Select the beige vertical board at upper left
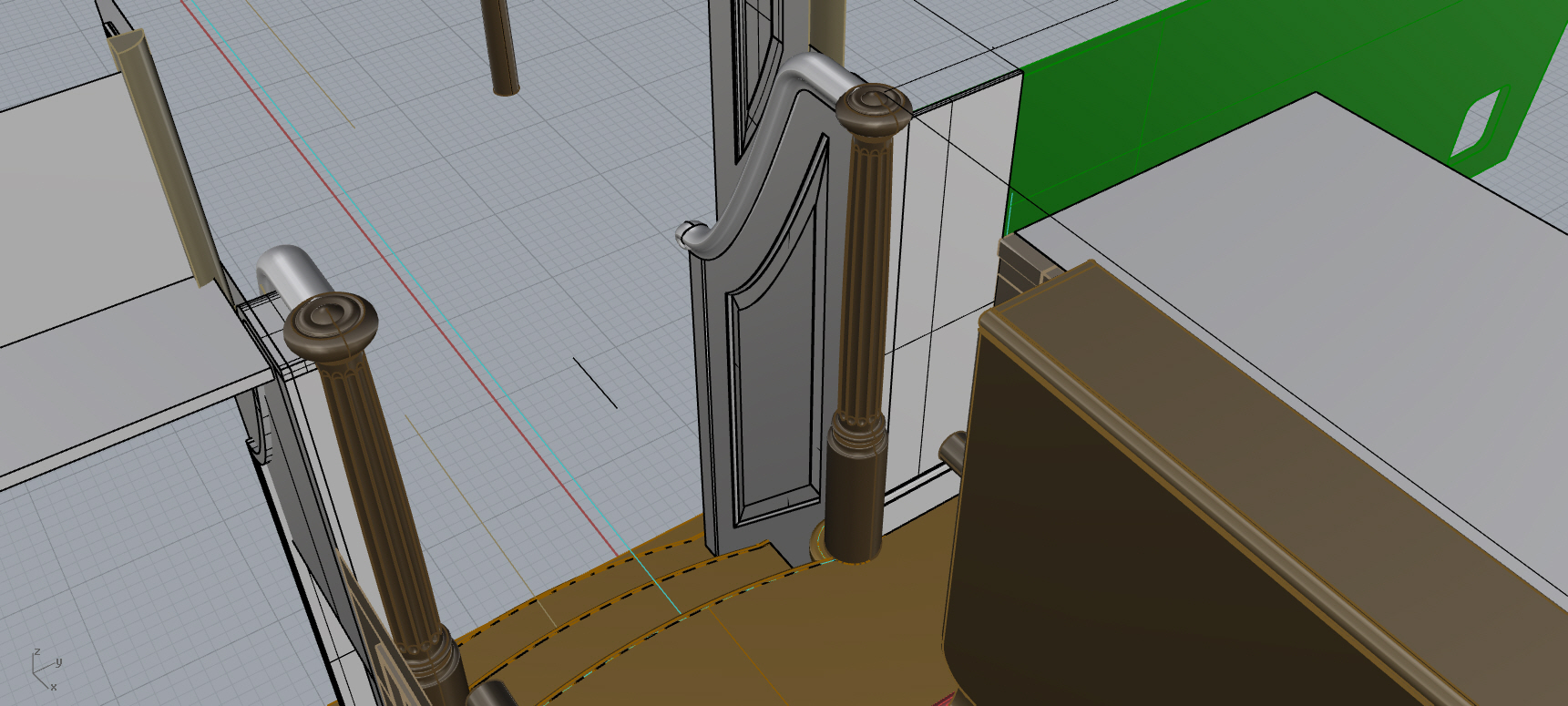Screen dimensions: 1568x706 click(164, 155)
